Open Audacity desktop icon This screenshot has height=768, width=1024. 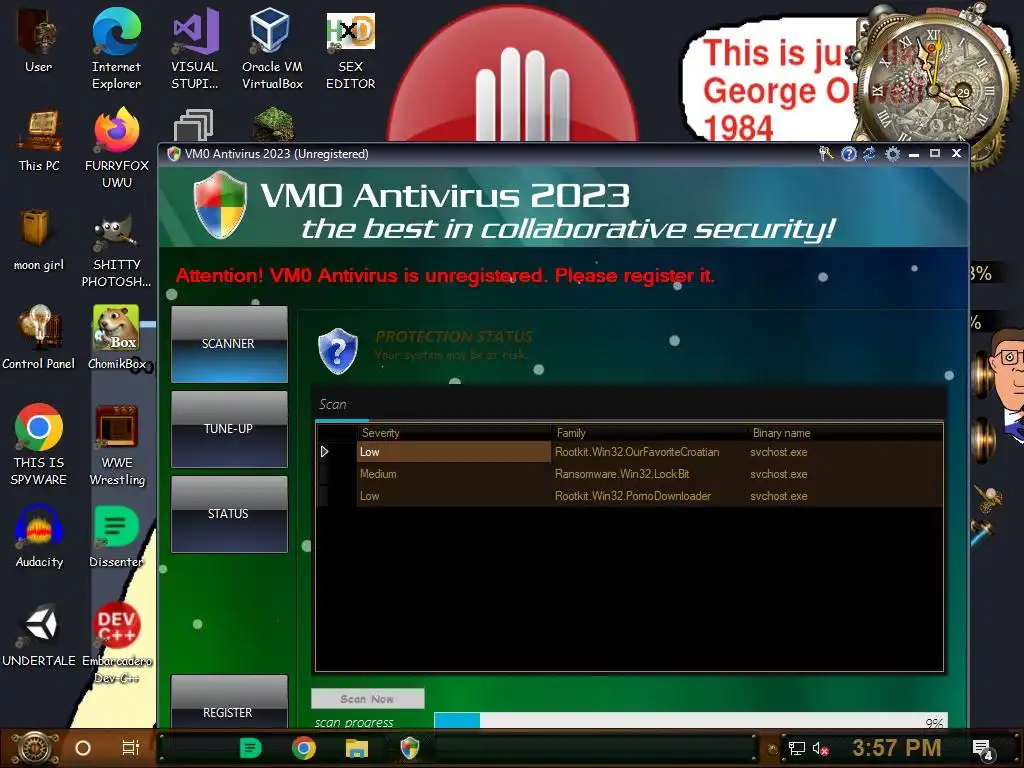[x=39, y=536]
